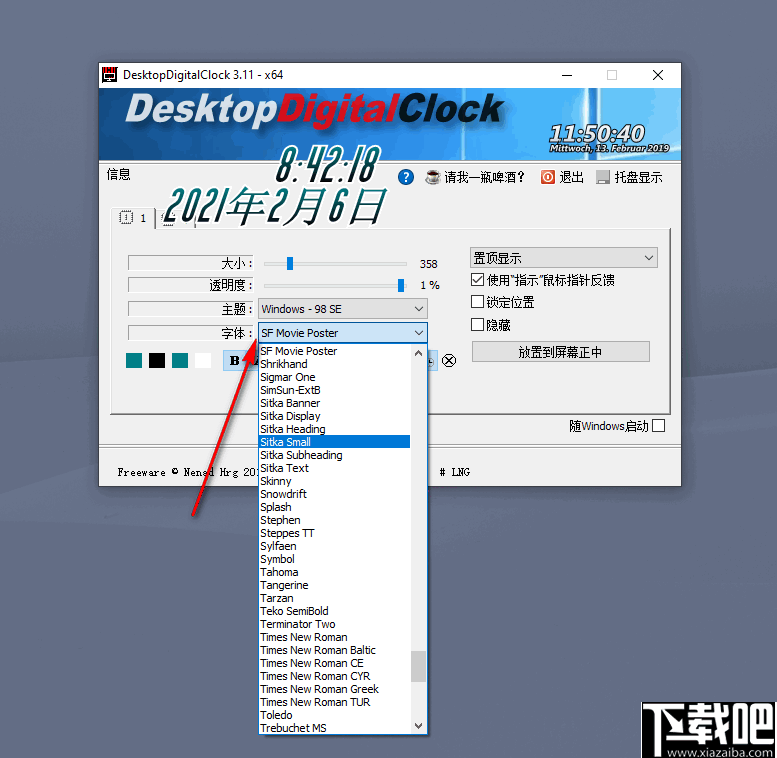Select Trebuchet MS font

pyautogui.click(x=334, y=728)
